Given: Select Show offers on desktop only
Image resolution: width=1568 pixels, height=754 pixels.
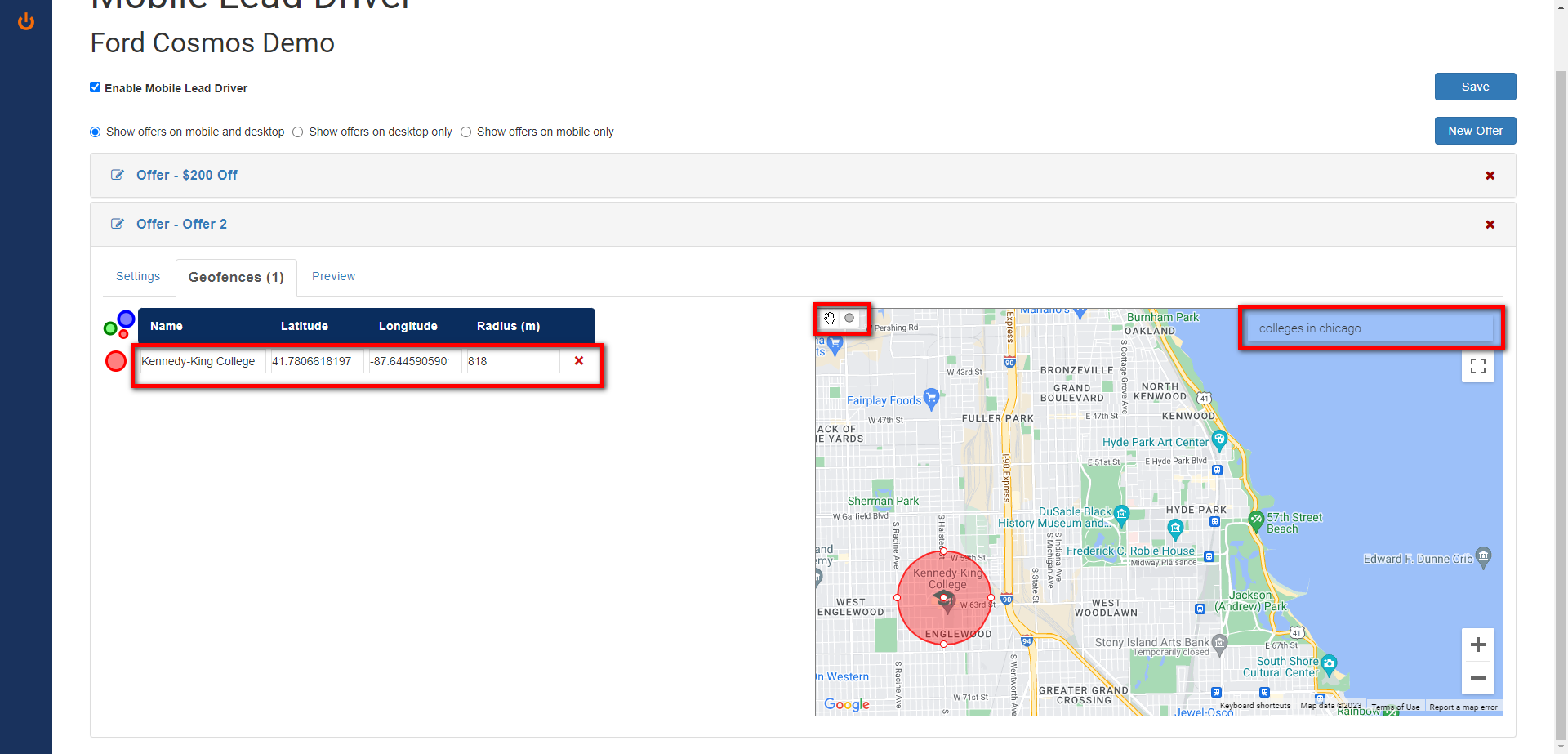Looking at the screenshot, I should coord(298,132).
